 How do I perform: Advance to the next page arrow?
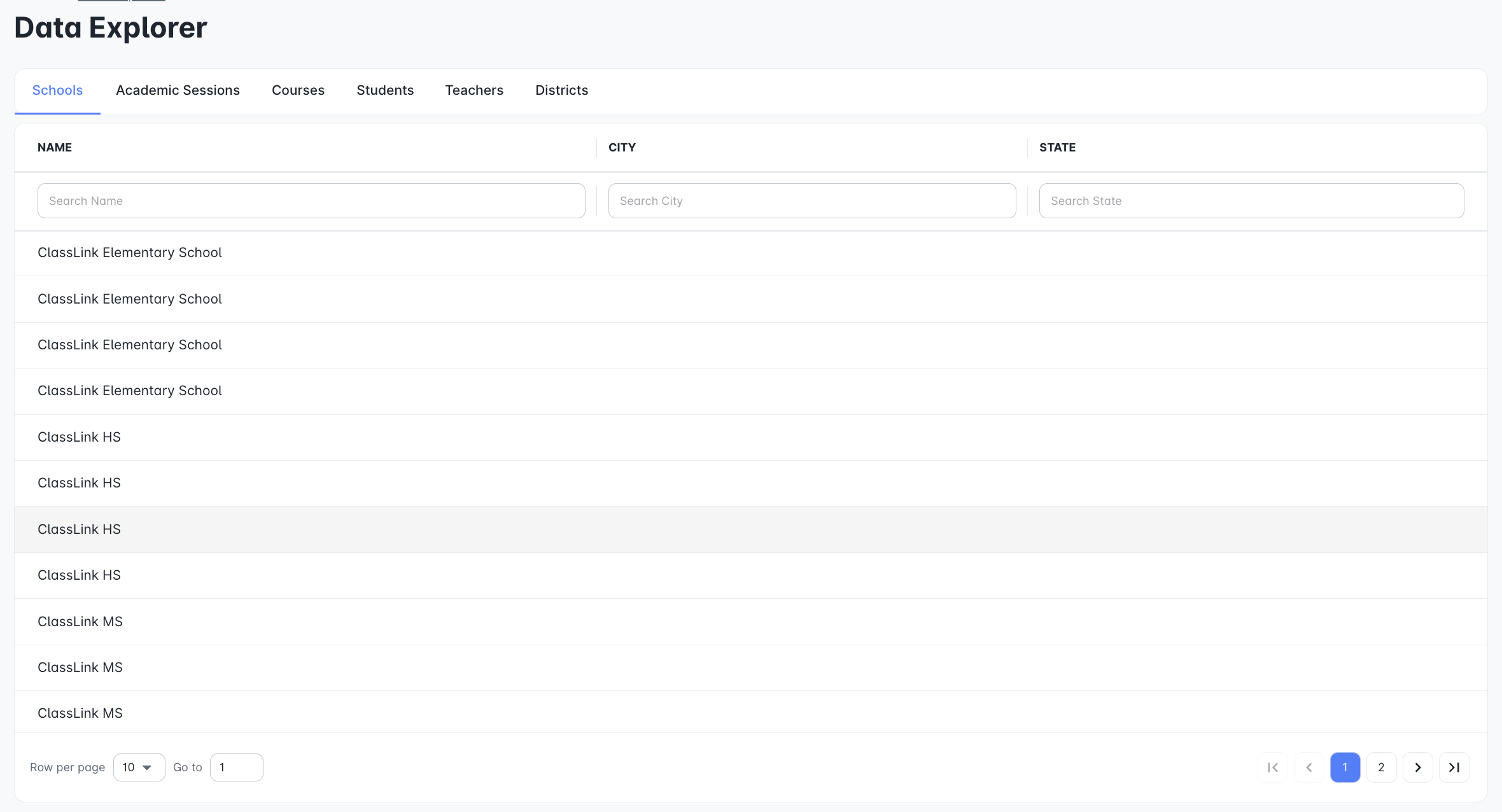(x=1418, y=767)
